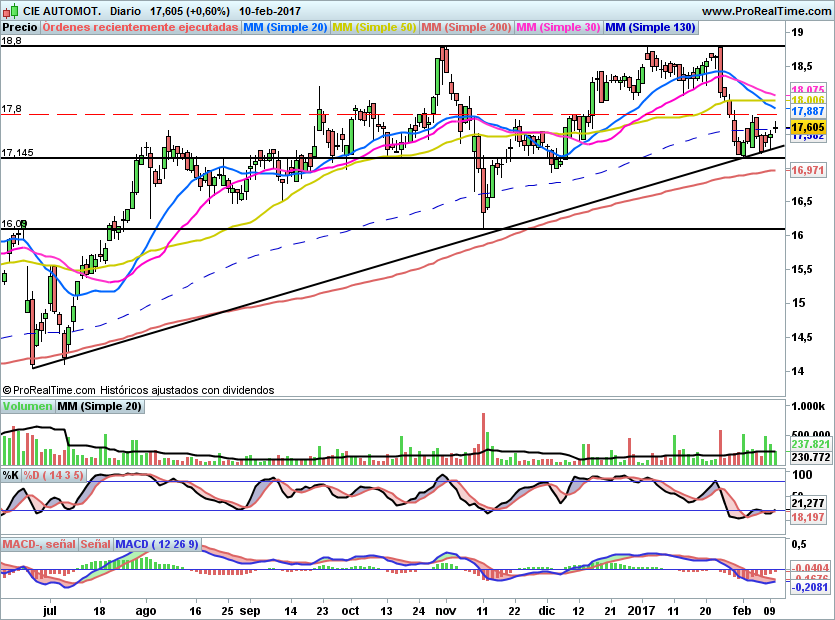Screen dimensions: 835x620
Task: Click the Diario timeframe text
Action: pos(126,11)
